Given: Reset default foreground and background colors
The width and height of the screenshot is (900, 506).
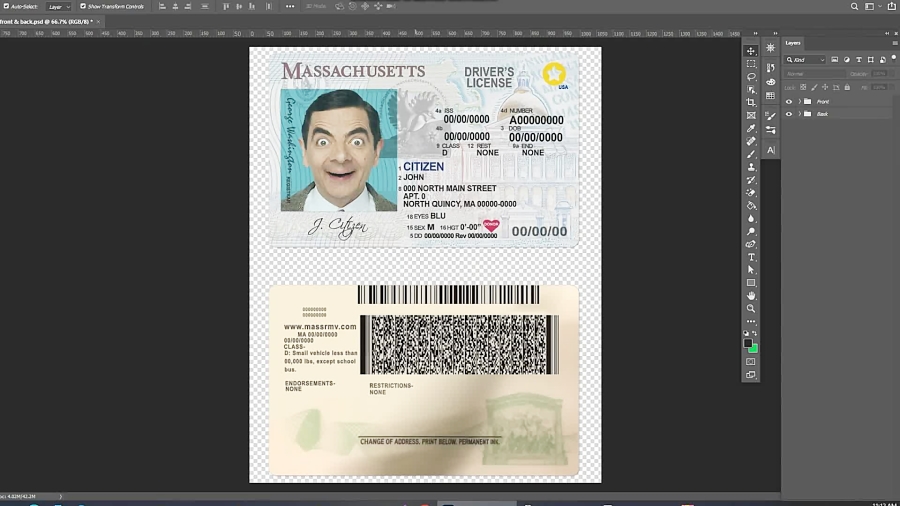Looking at the screenshot, I should (x=746, y=333).
